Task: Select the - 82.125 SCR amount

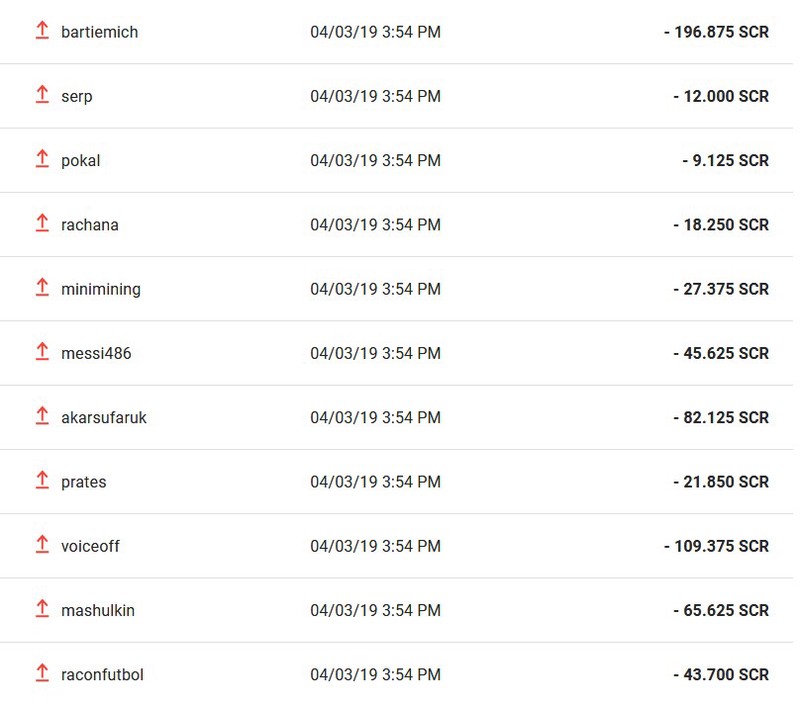Action: pyautogui.click(x=721, y=418)
